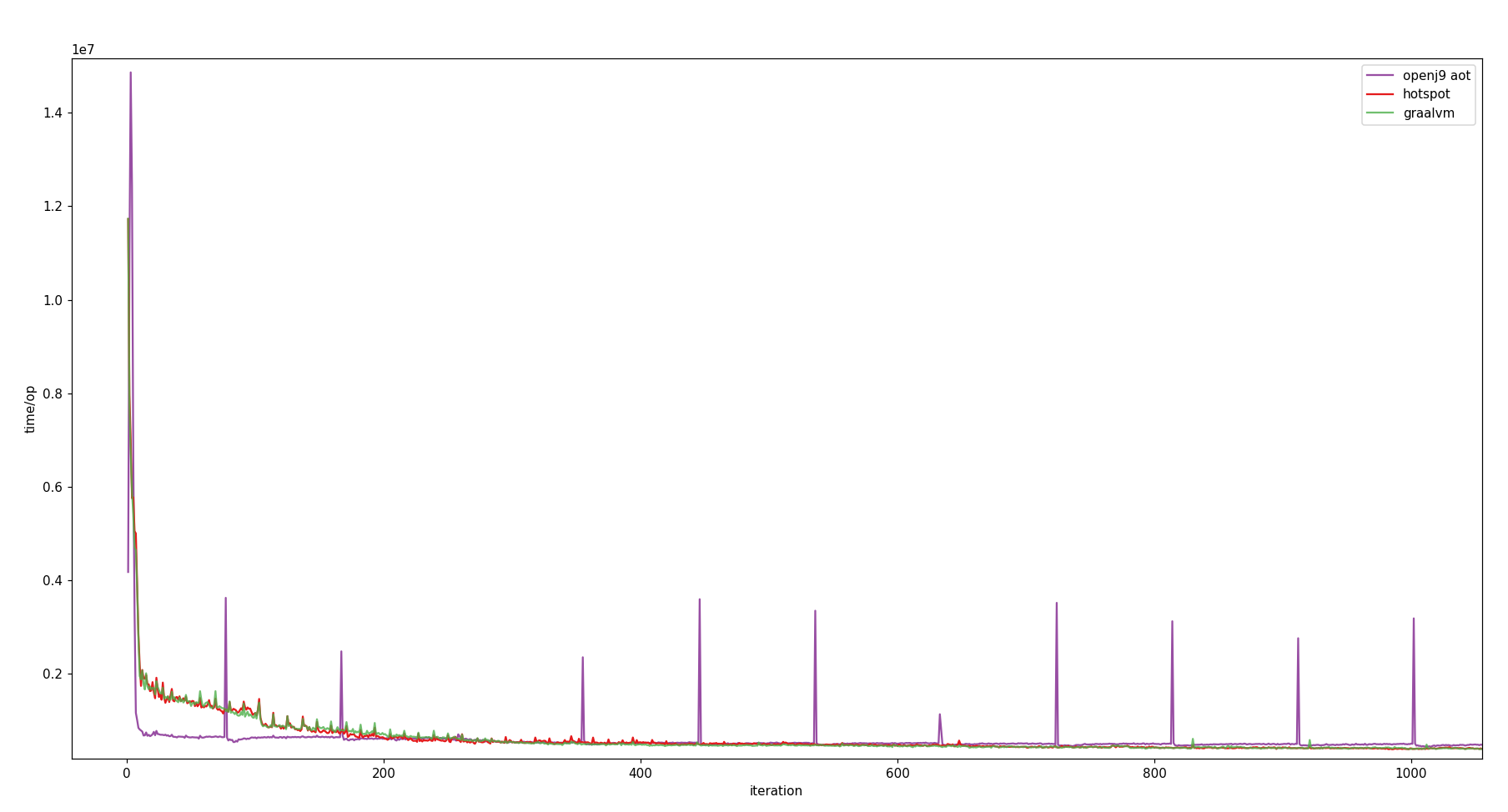Click the x-axis tick label 200

(384, 773)
